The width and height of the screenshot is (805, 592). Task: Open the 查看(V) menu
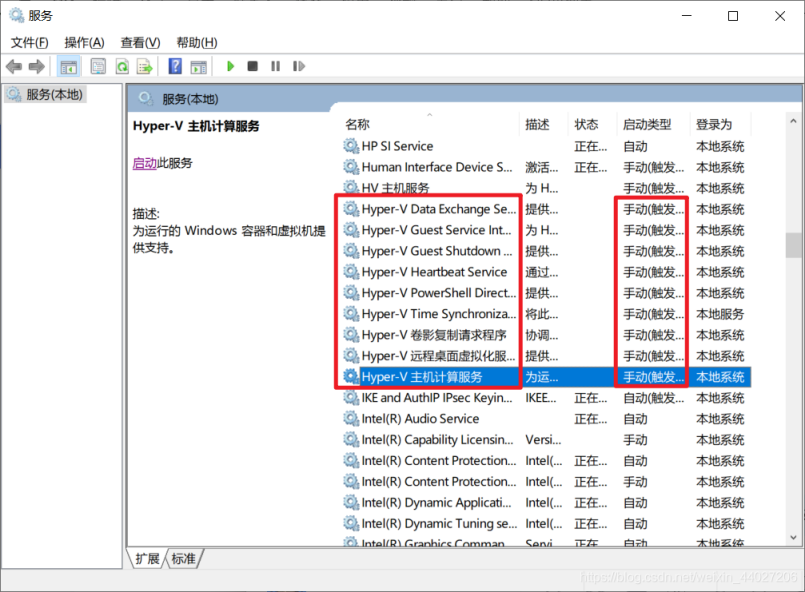(x=140, y=42)
